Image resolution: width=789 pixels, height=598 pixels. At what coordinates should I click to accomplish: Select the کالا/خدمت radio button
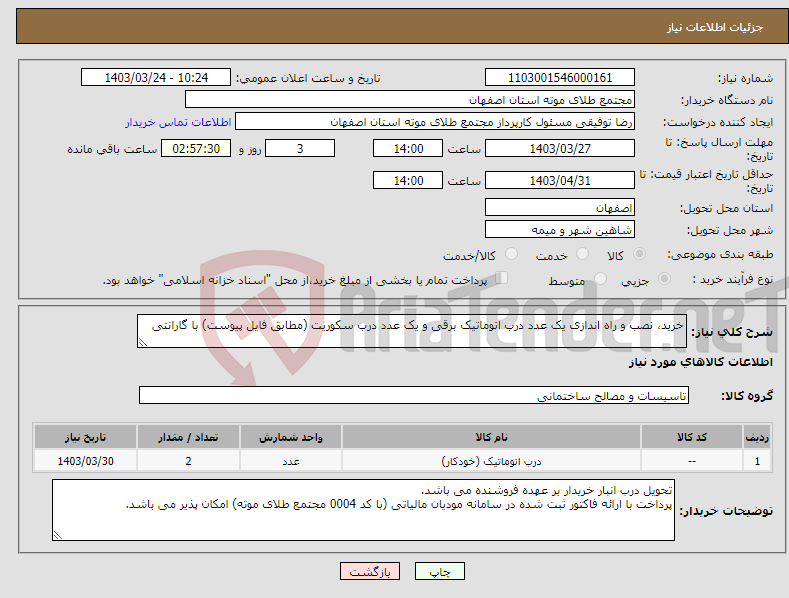point(511,254)
